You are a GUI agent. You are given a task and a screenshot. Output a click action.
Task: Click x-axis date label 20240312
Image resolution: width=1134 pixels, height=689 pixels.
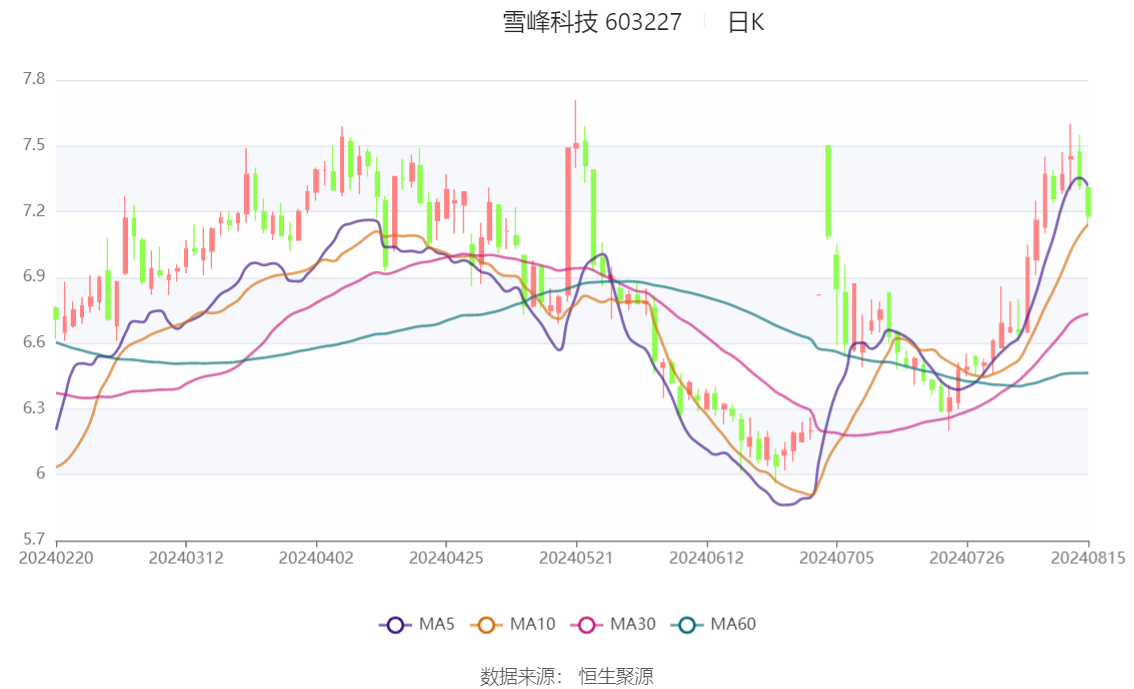point(186,558)
